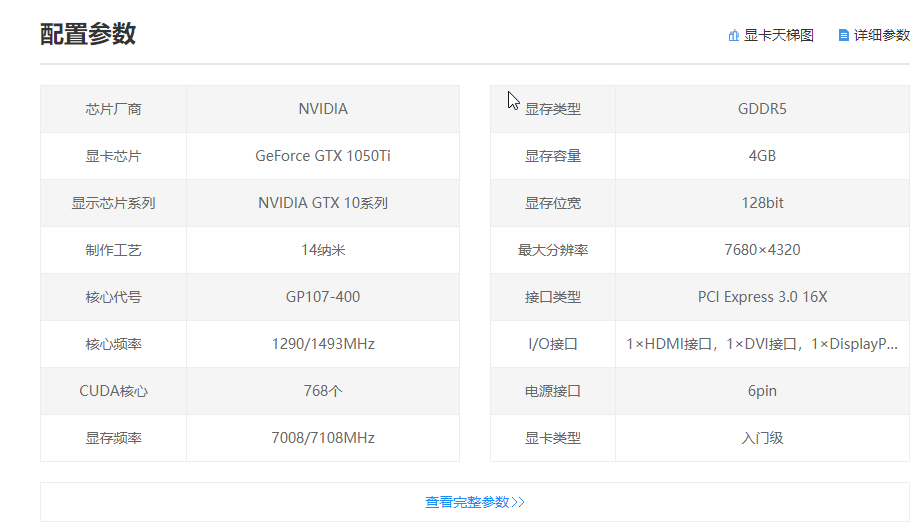Image resolution: width=918 pixels, height=524 pixels.
Task: Click the 显卡天梯图 chart icon
Action: pos(733,36)
